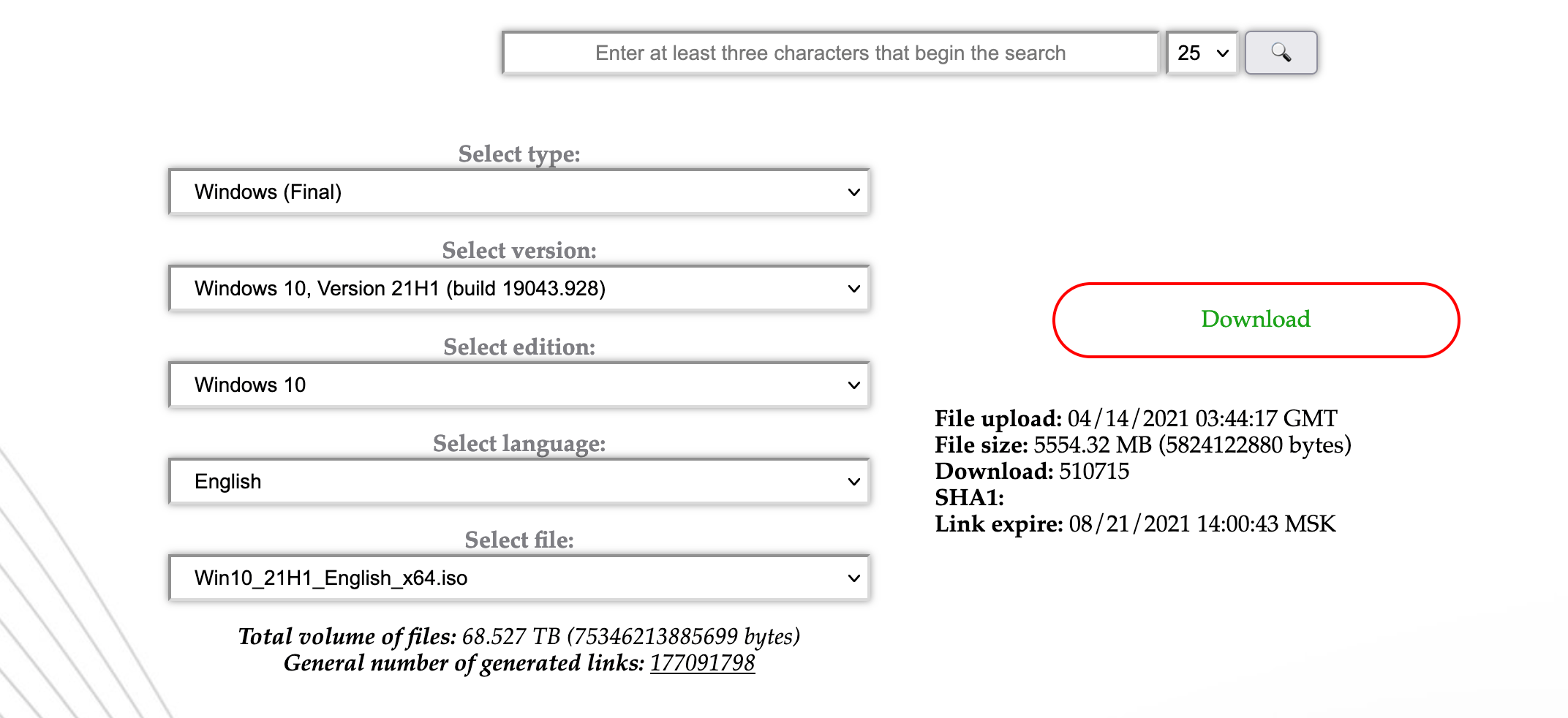1568x718 pixels.
Task: Click the Select file label
Action: click(519, 540)
